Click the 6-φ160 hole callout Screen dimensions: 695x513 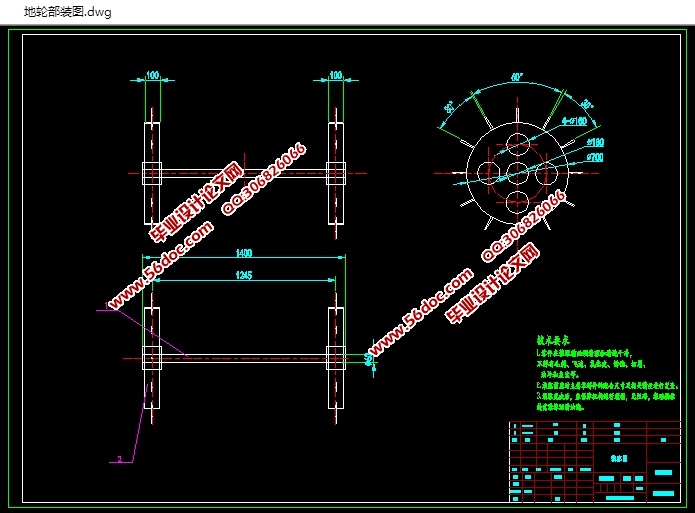point(574,121)
